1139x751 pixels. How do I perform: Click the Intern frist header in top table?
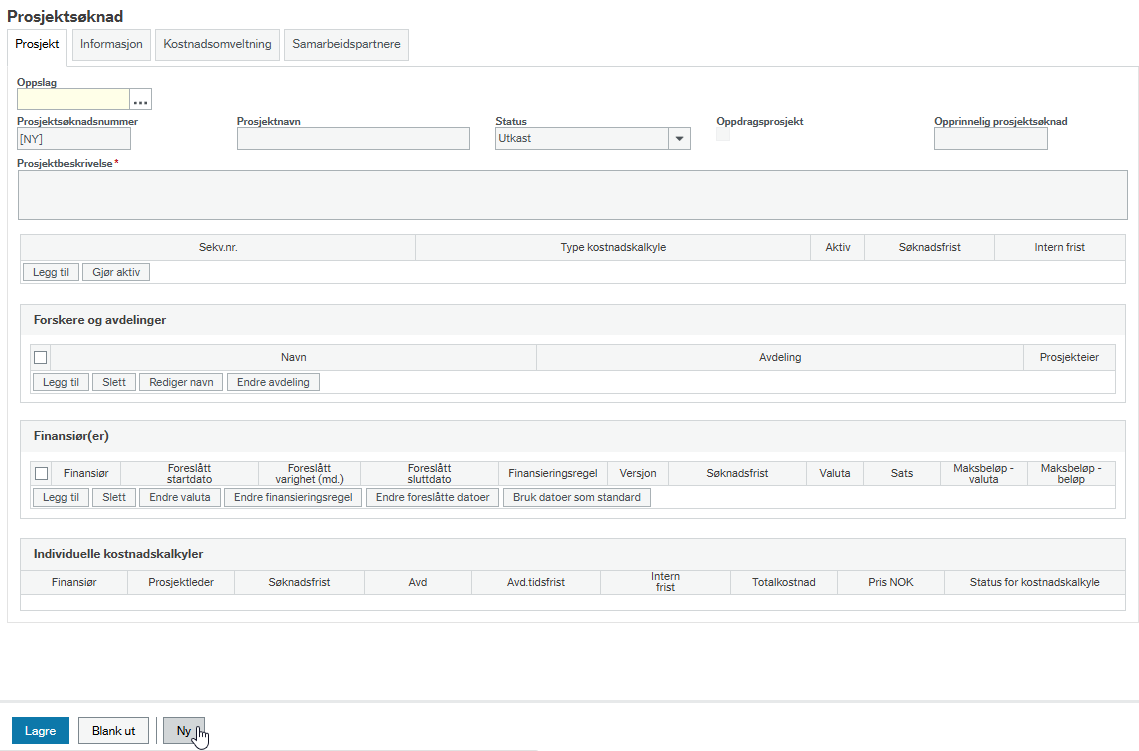click(1060, 248)
